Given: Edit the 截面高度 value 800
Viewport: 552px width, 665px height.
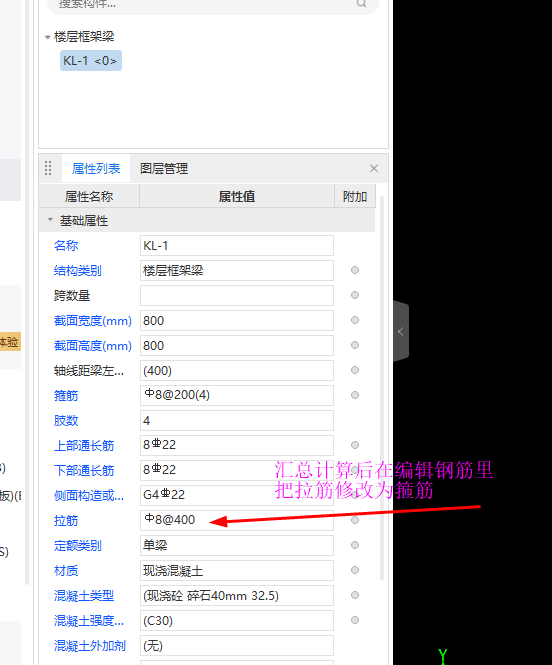Looking at the screenshot, I should (237, 346).
